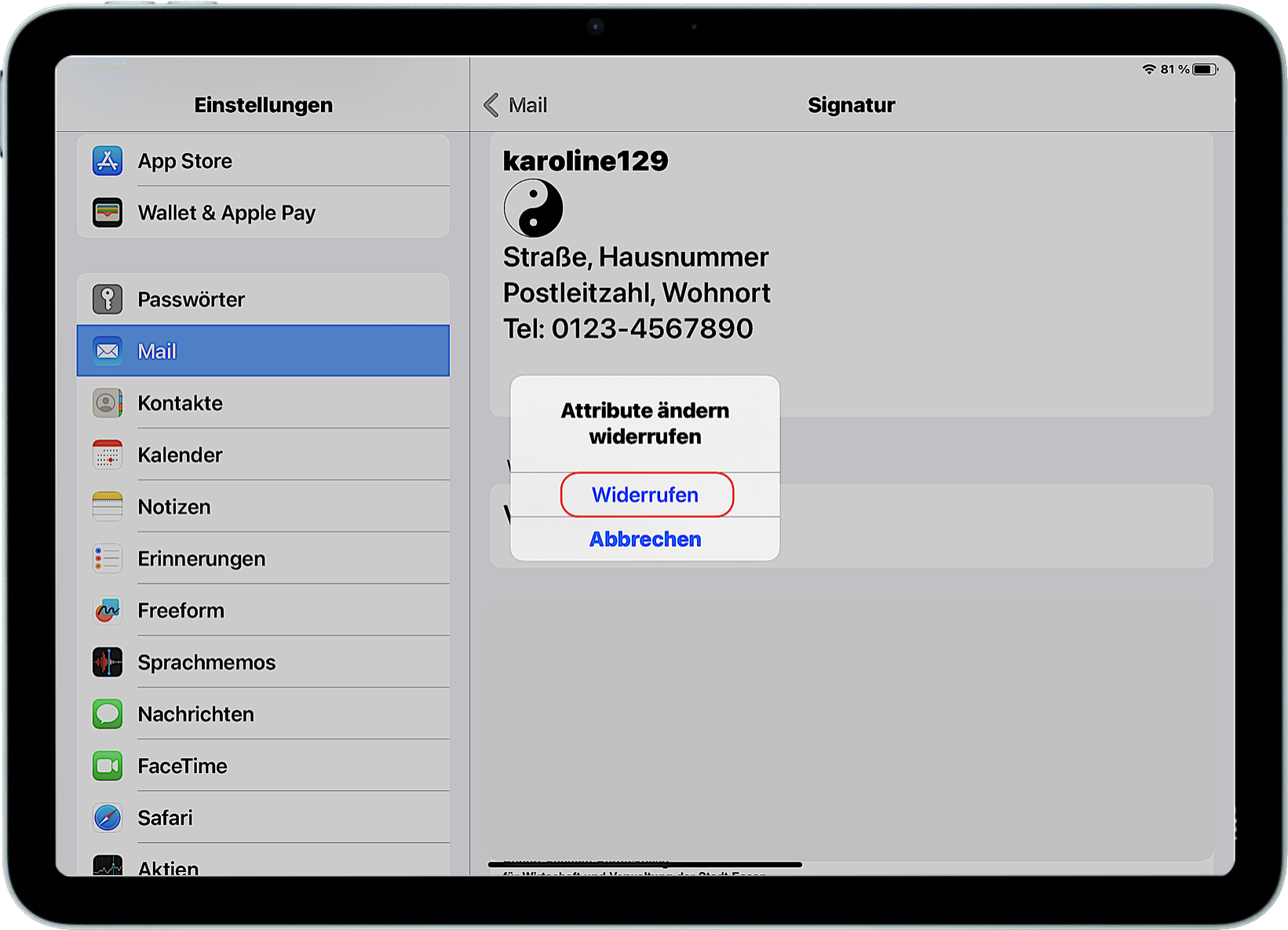Tap the Notizen icon
The width and height of the screenshot is (1288, 930).
coord(108,506)
